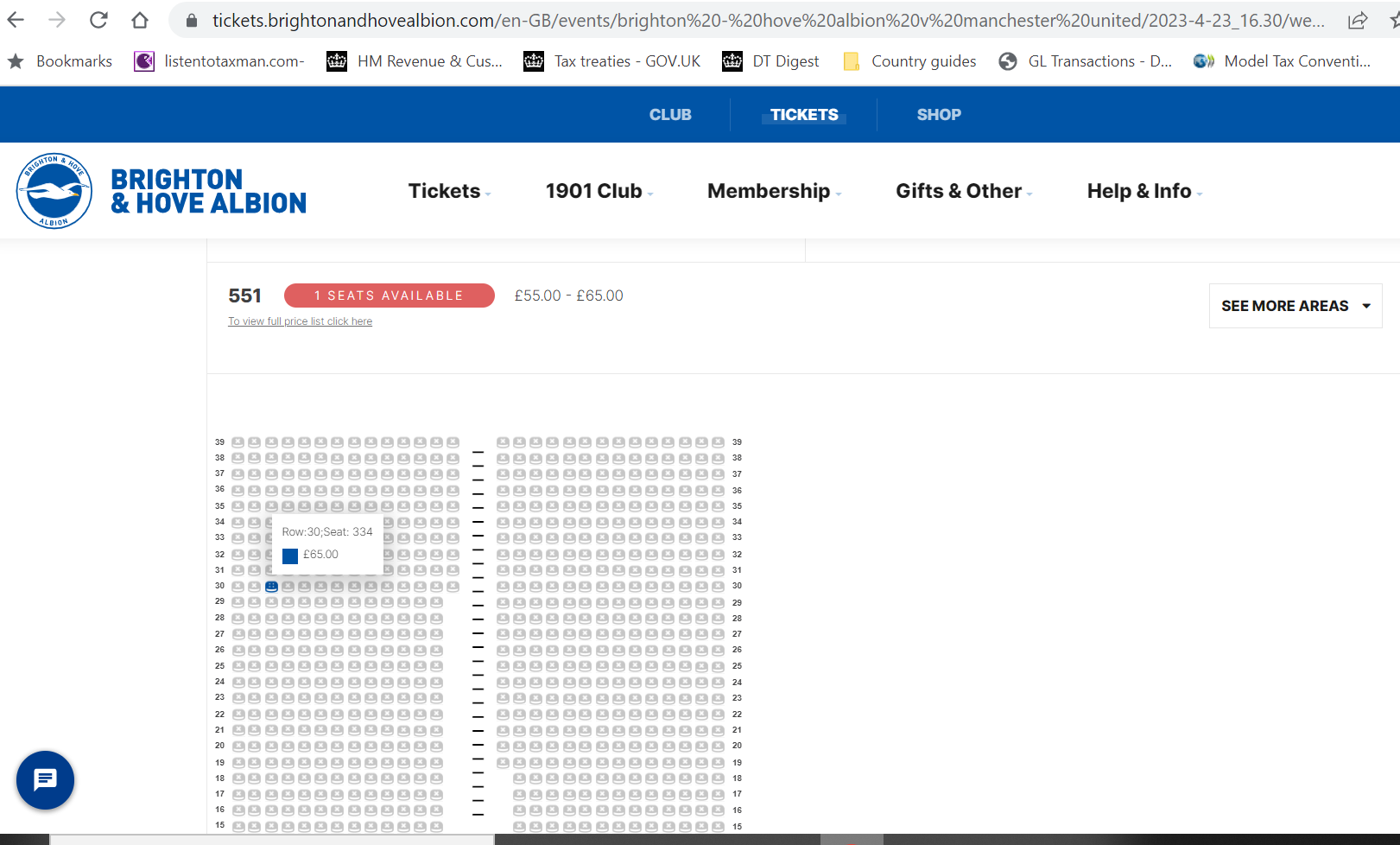Open GL Transactions bookmark
The width and height of the screenshot is (1400, 845).
[x=1085, y=61]
